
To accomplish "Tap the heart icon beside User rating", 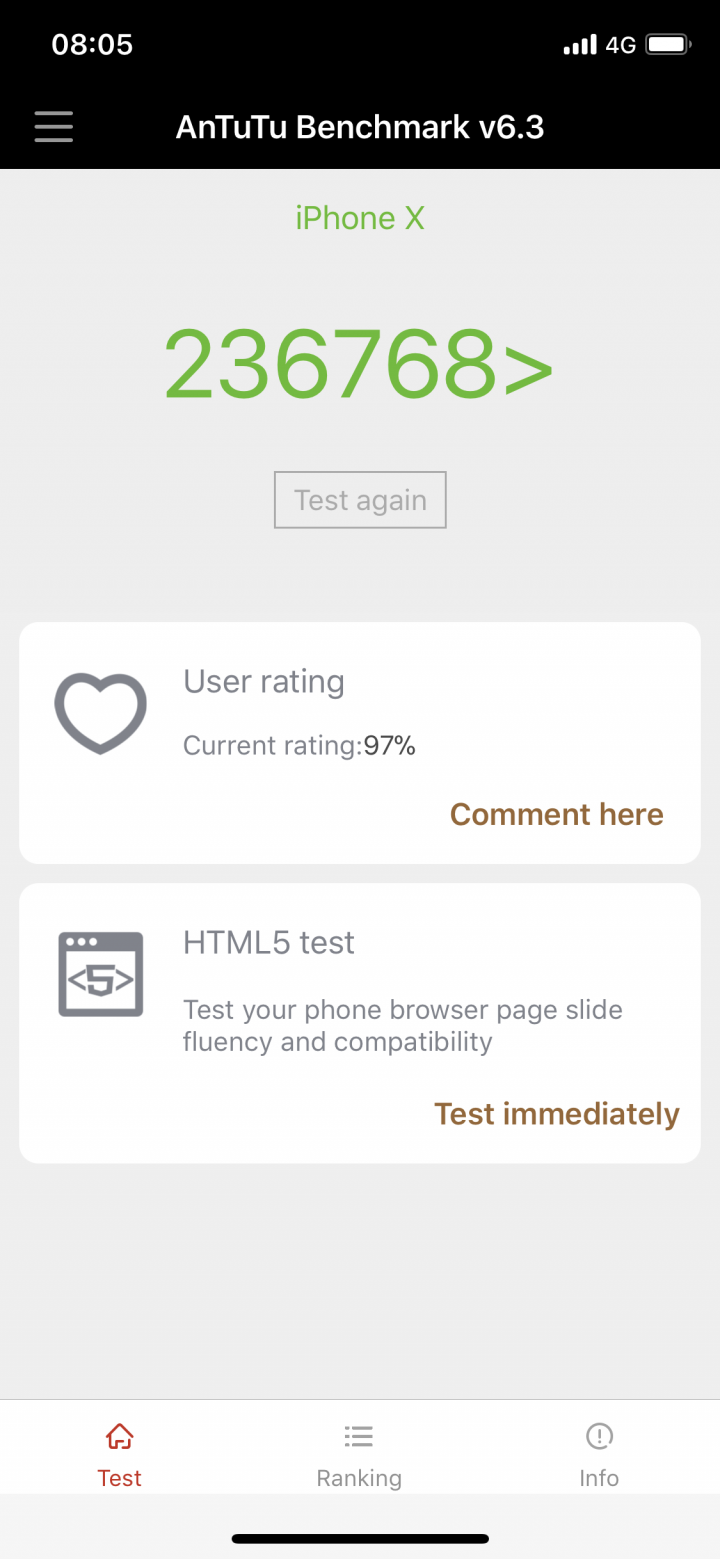I will coord(100,713).
